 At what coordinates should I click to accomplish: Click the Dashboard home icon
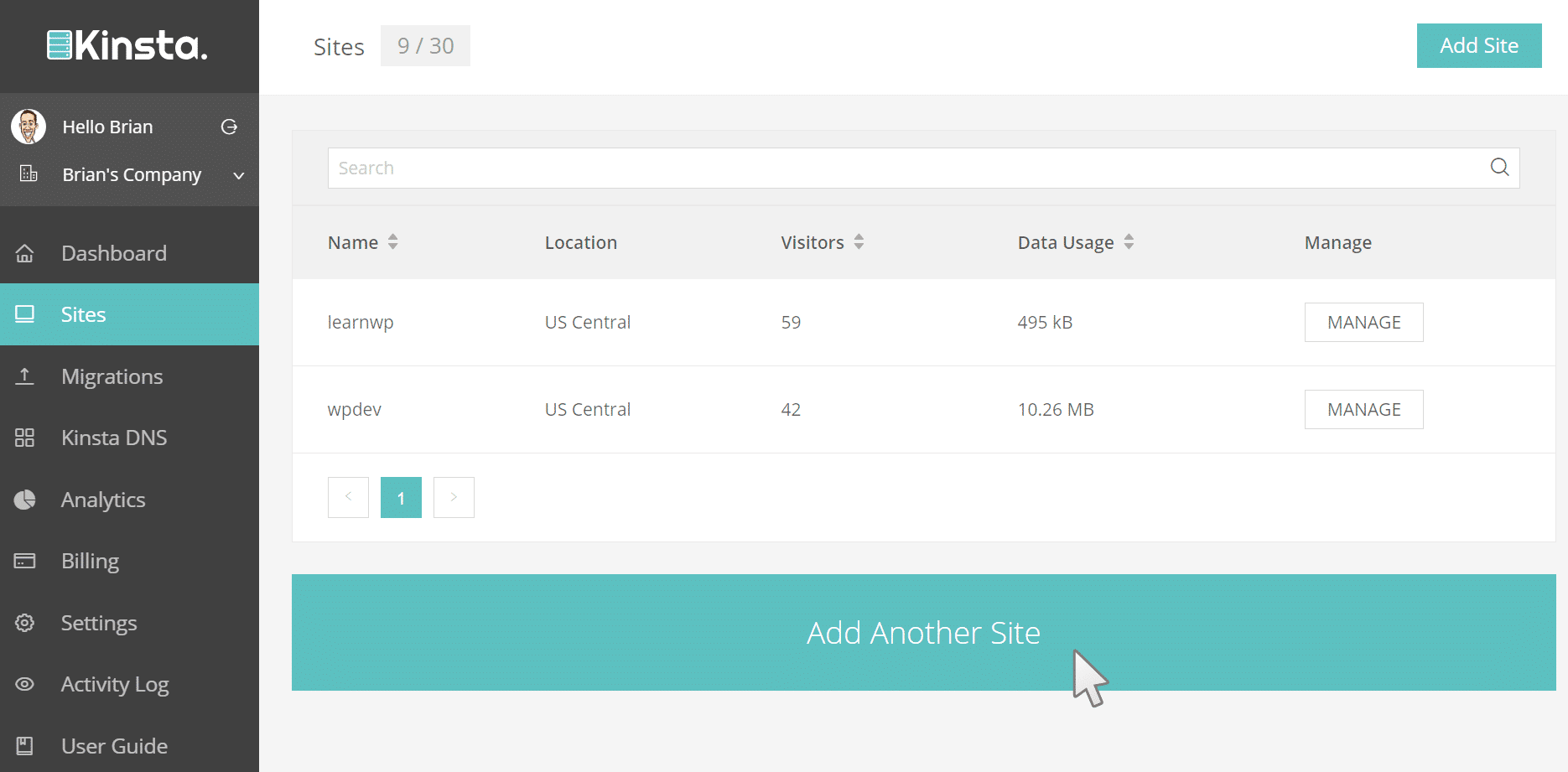[x=25, y=253]
